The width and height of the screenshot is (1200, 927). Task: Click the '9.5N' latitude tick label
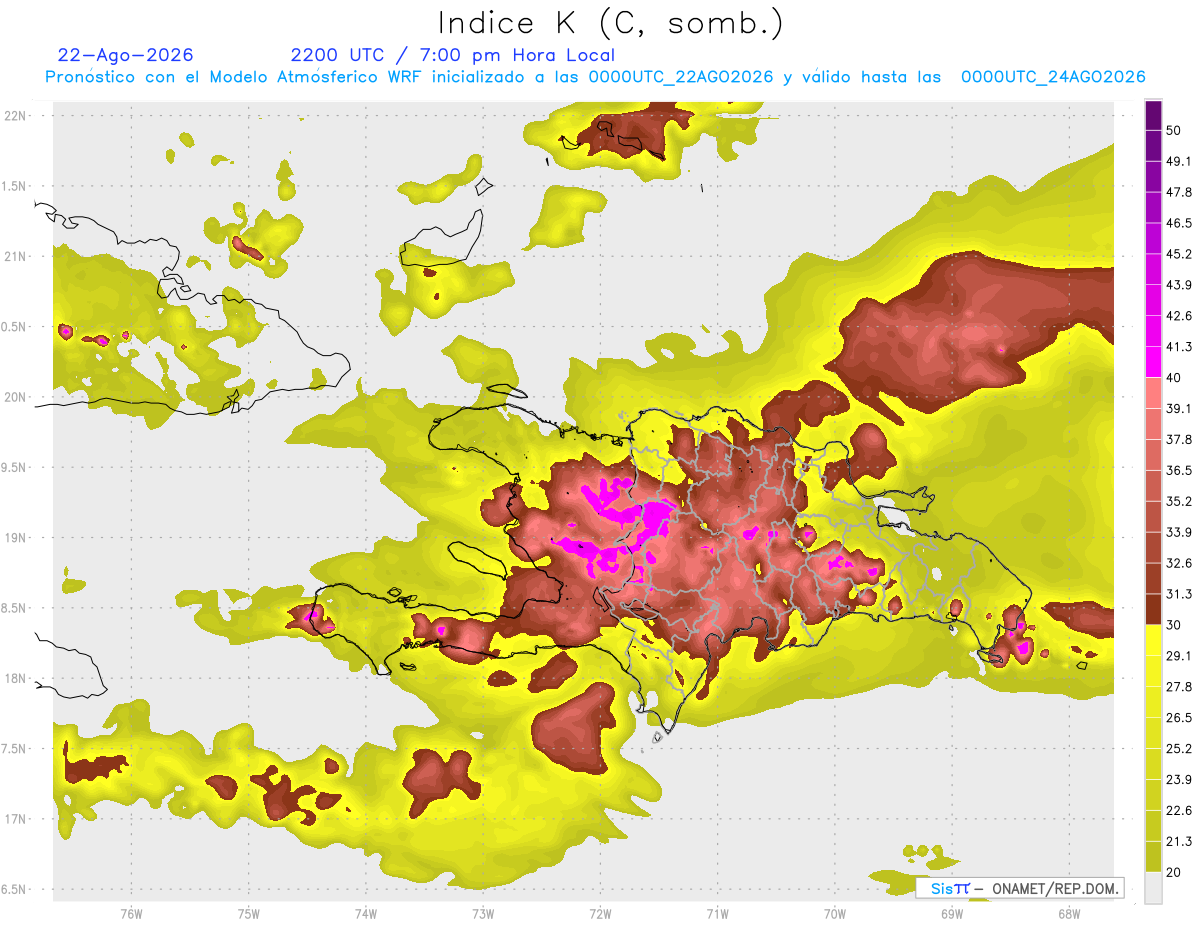(x=13, y=467)
